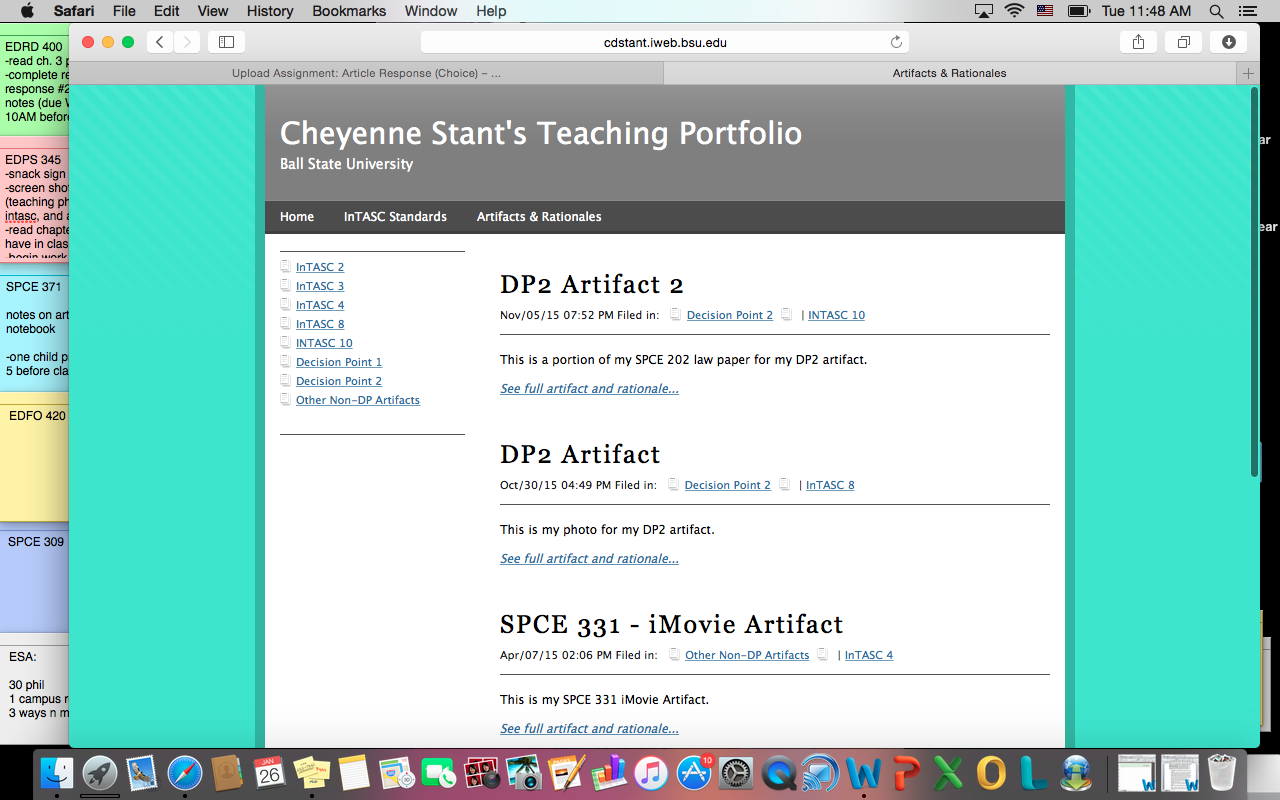Screen dimensions: 1280x800
Task: Open iTunes from the Dock
Action: pos(650,773)
